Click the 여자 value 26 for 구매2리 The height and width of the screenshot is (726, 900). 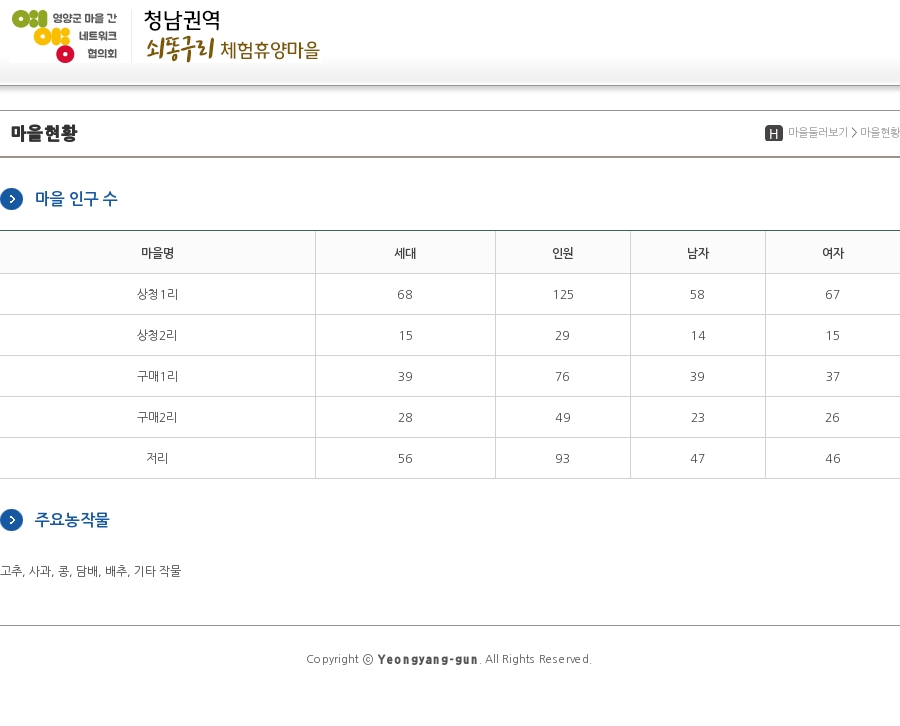(x=833, y=417)
